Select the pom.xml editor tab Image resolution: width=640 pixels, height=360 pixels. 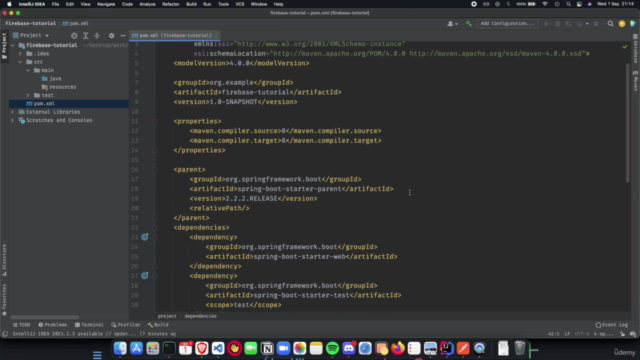(x=174, y=36)
